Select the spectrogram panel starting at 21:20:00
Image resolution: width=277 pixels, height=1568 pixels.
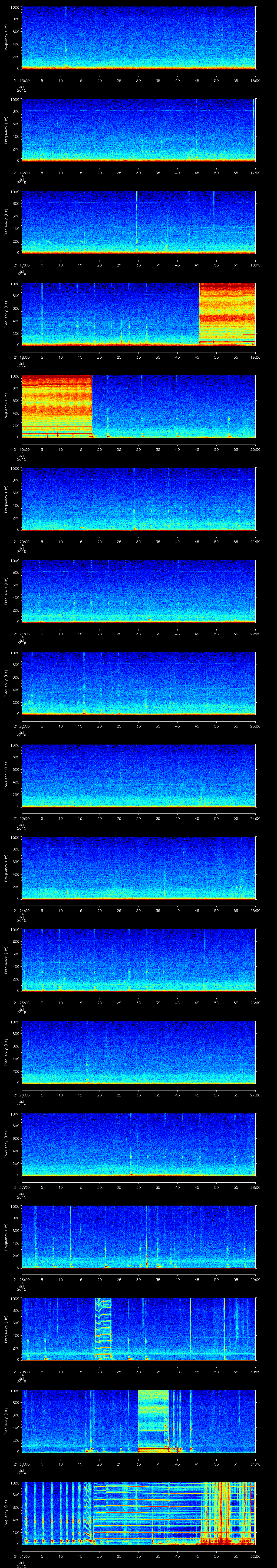point(138,499)
